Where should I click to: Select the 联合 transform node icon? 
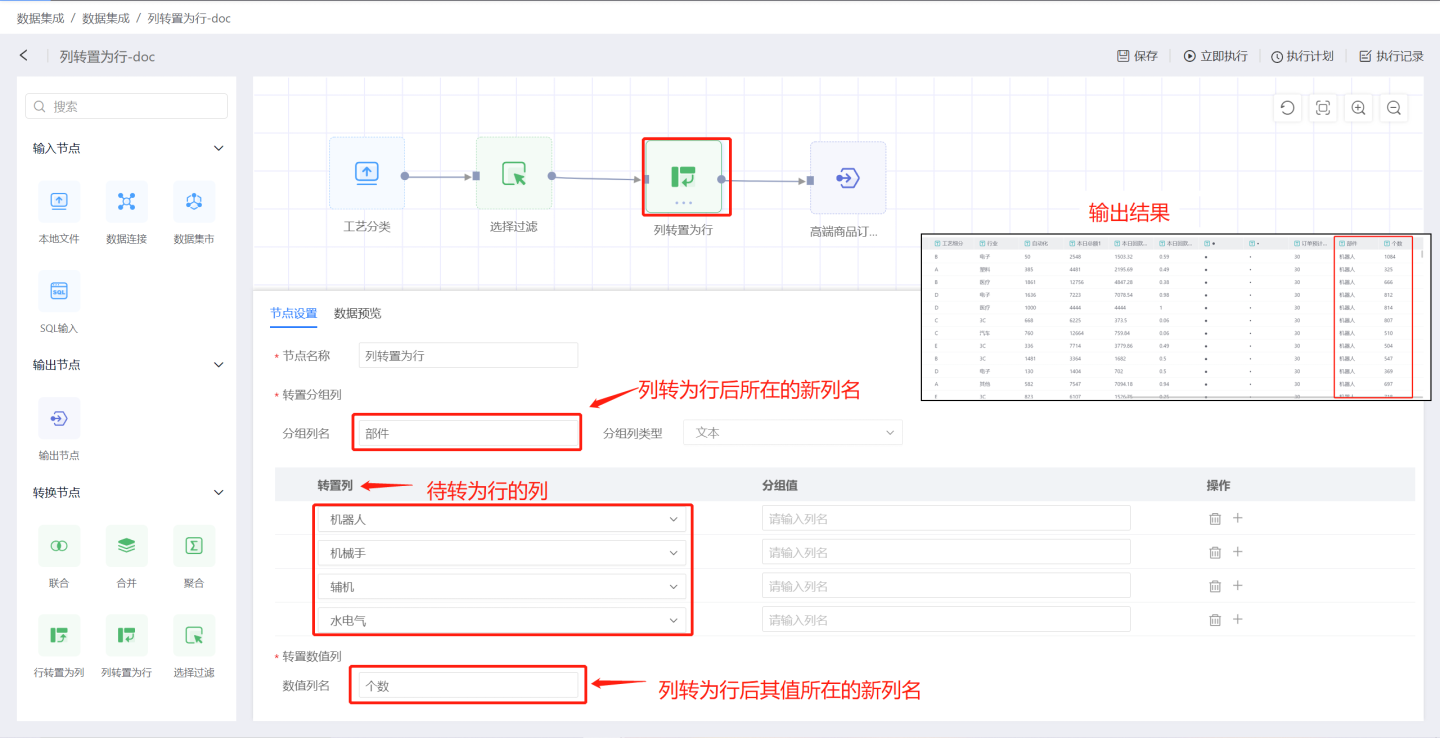tap(59, 546)
